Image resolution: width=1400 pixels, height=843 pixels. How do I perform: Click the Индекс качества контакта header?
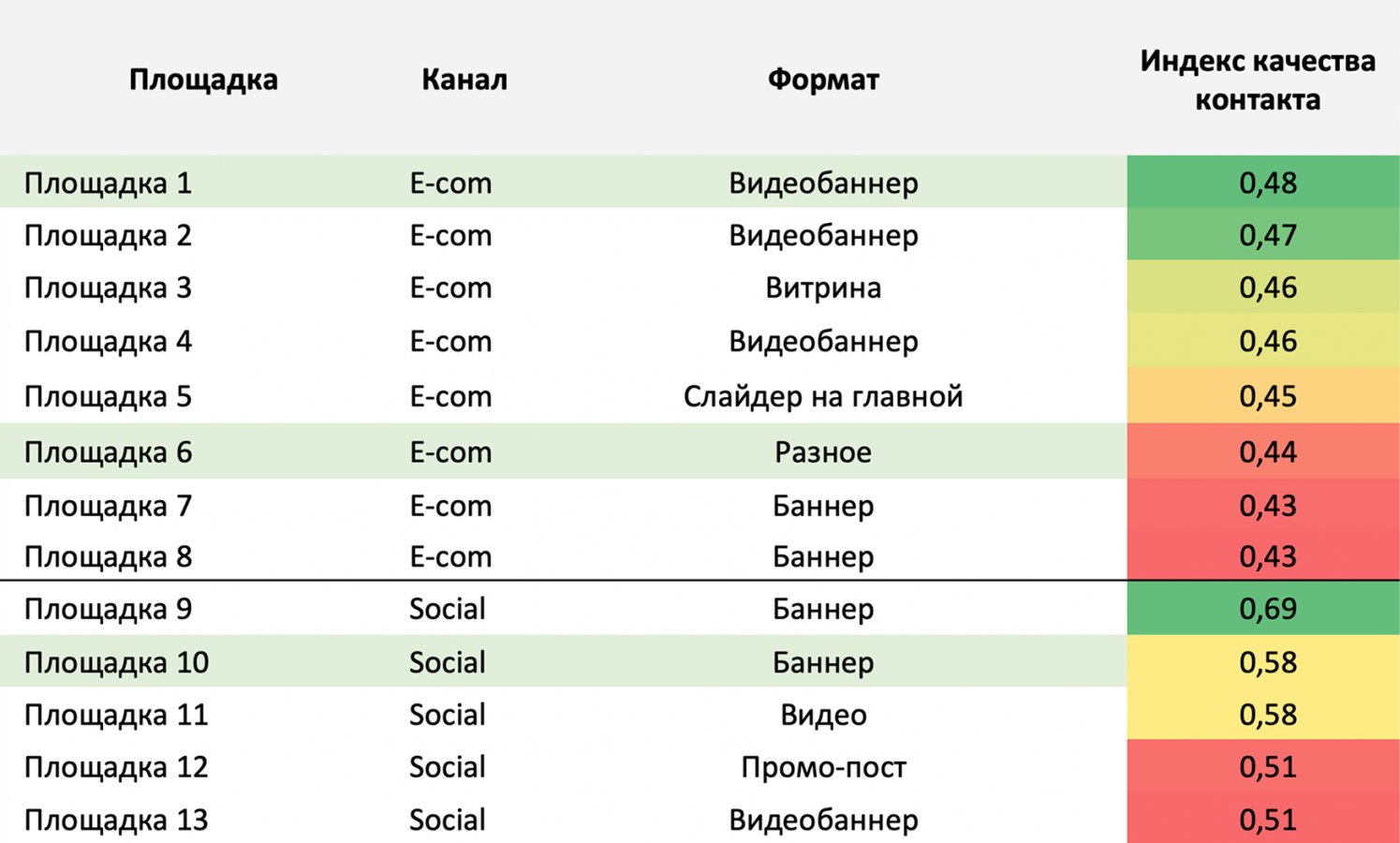(x=1257, y=81)
